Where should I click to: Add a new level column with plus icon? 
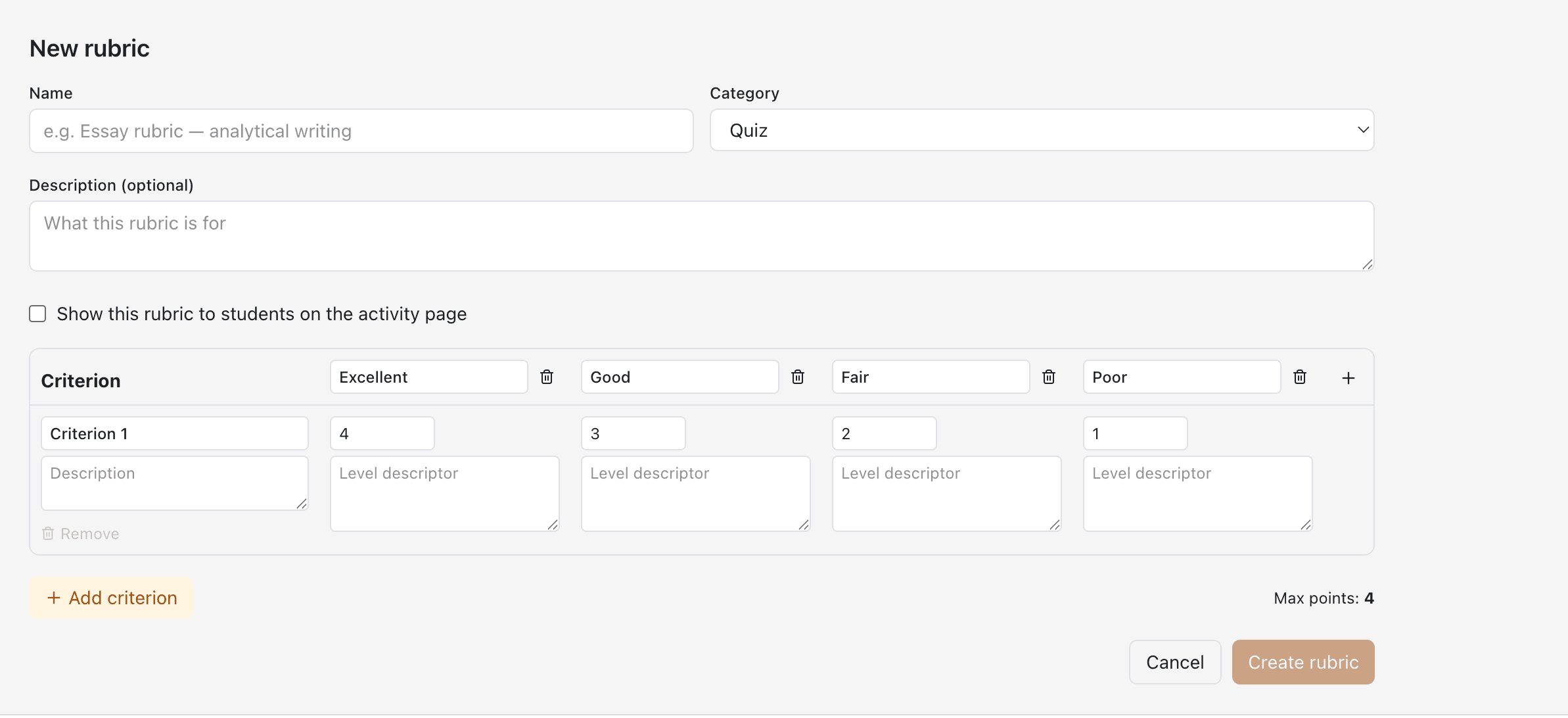(x=1349, y=378)
